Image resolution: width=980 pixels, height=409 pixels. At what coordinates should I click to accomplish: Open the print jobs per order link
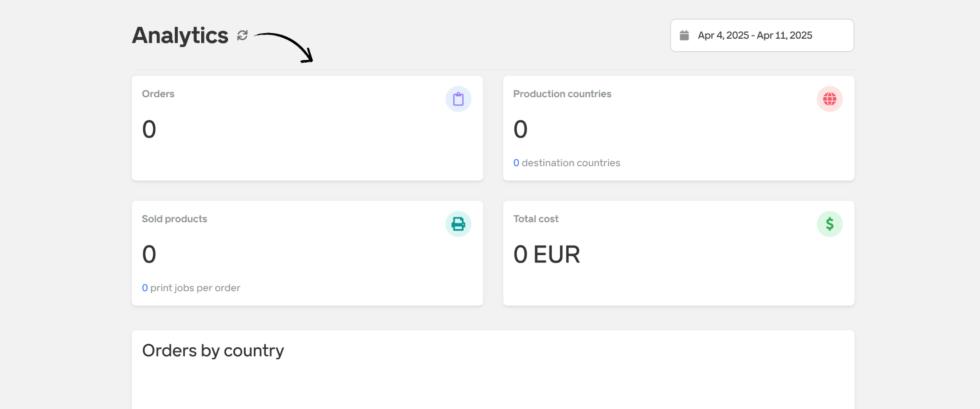click(191, 288)
